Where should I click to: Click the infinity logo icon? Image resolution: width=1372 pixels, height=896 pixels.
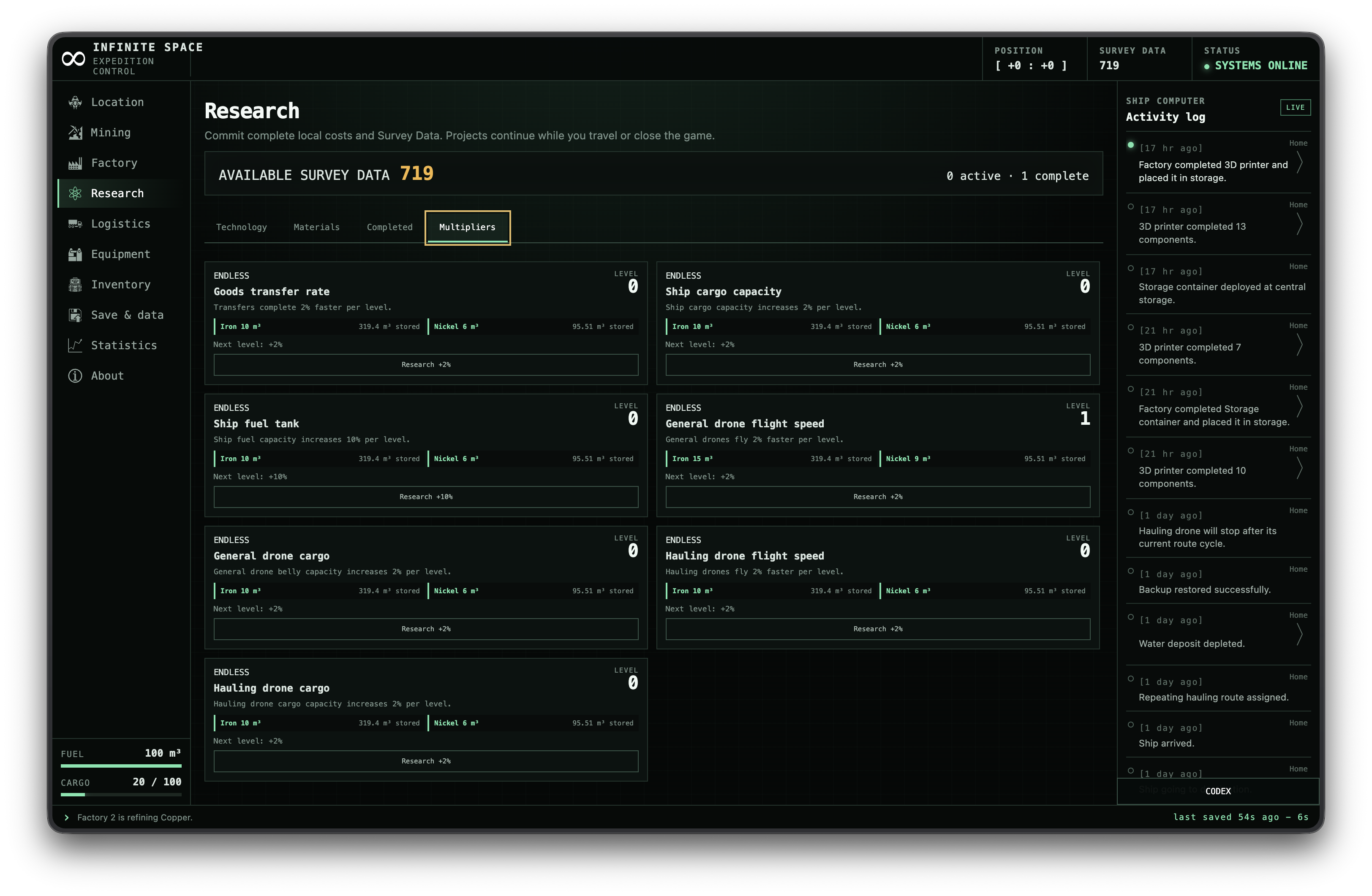[73, 59]
